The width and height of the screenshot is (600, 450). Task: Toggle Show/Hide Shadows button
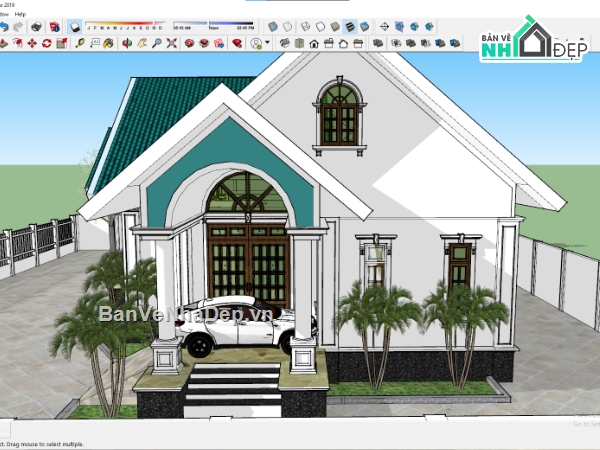75,27
